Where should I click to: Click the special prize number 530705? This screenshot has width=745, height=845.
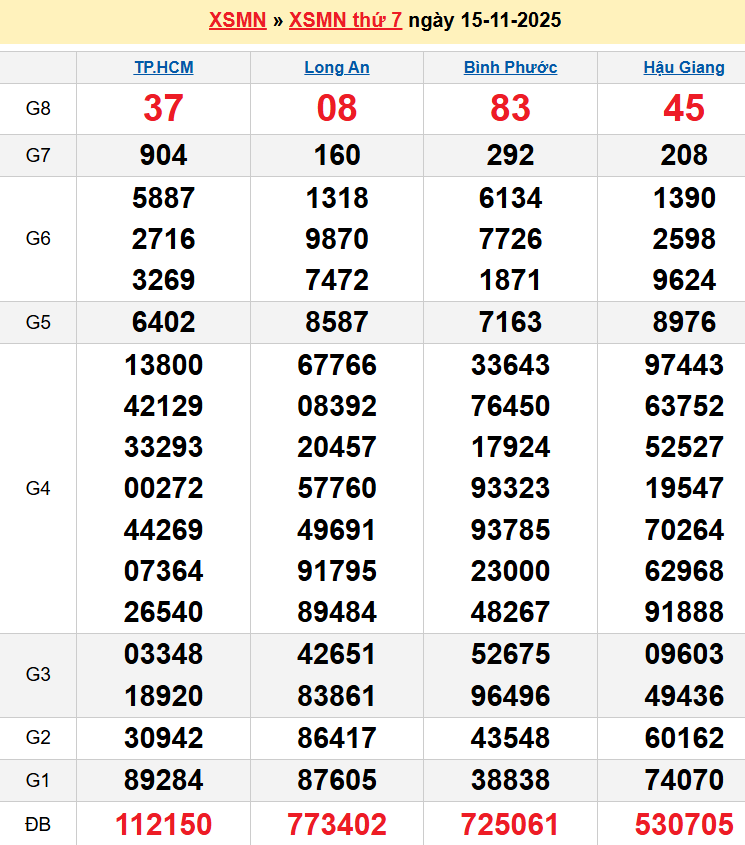click(684, 824)
